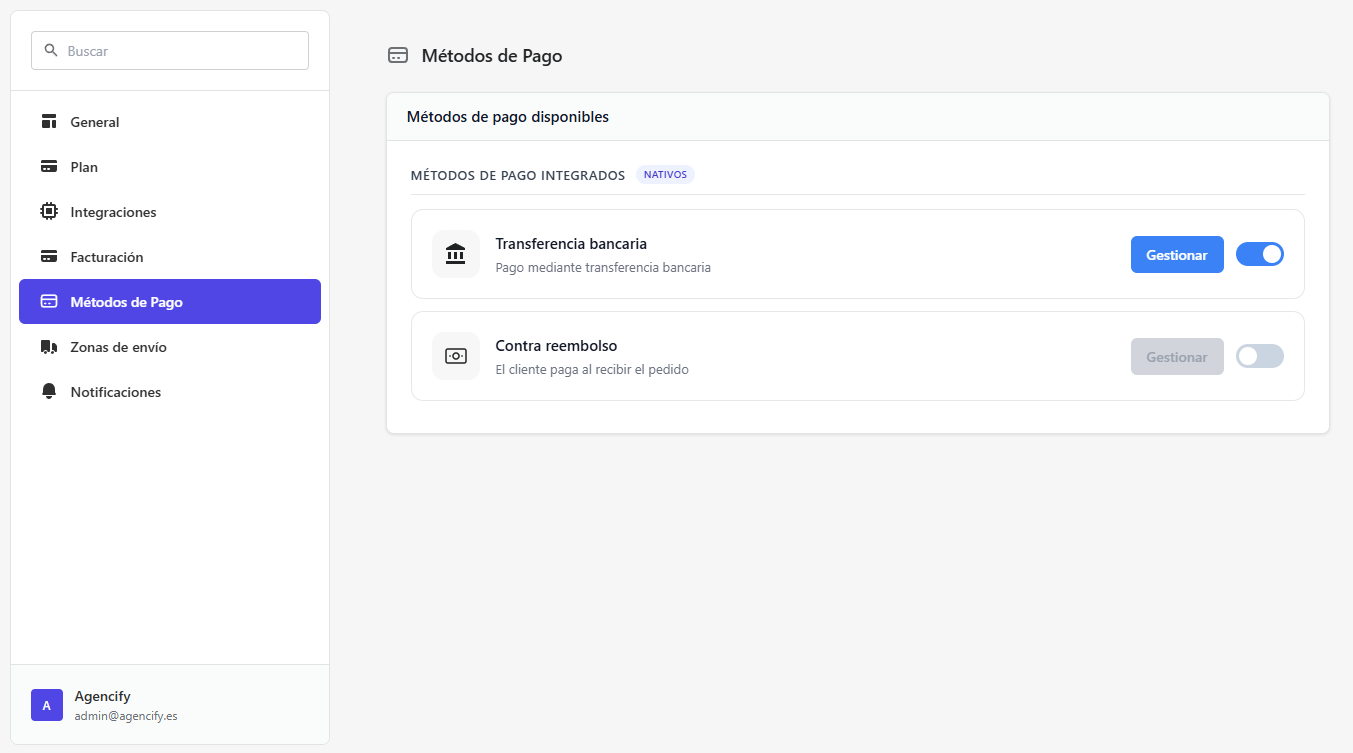Click the Plan card icon in sidebar
The image size is (1353, 753).
(49, 167)
